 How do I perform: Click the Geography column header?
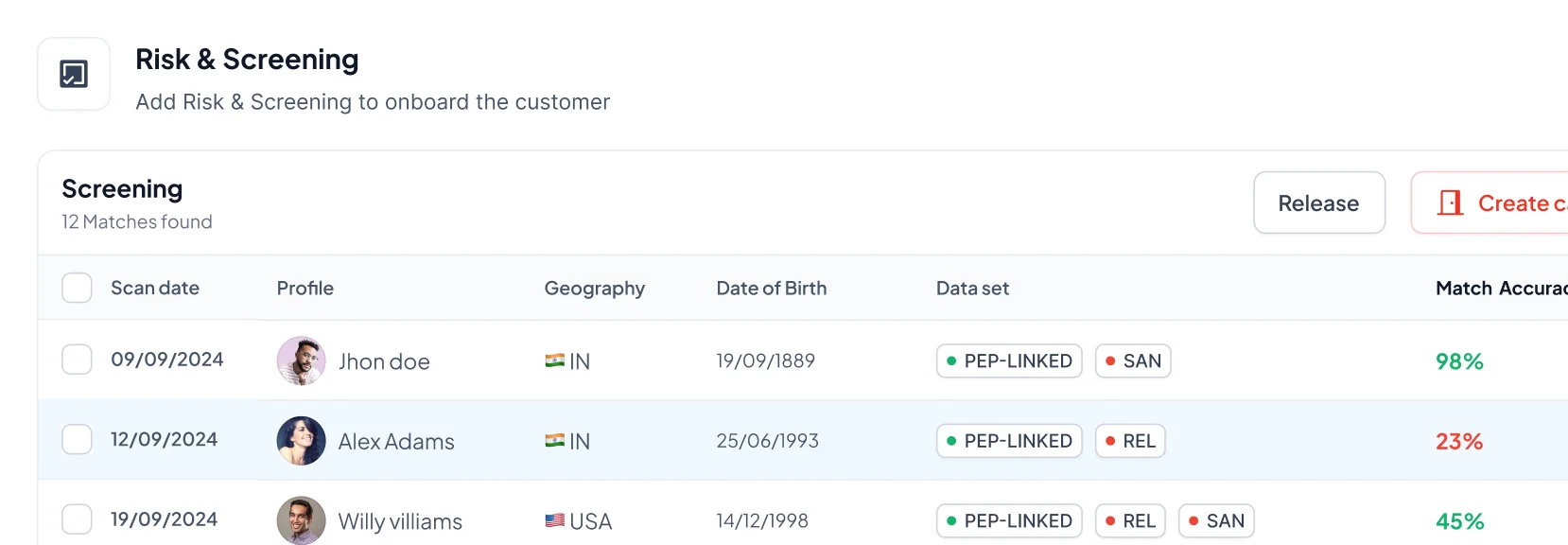594,288
